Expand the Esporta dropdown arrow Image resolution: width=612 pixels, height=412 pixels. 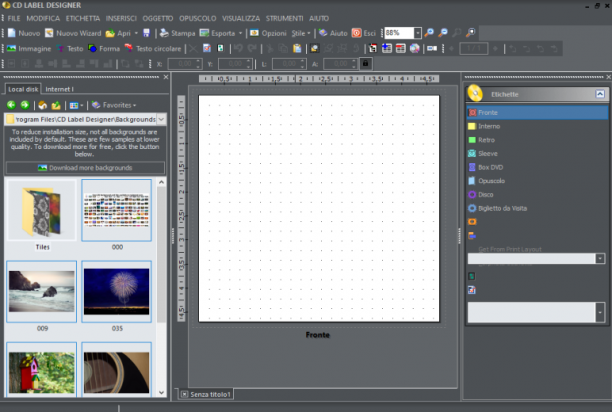(x=240, y=33)
